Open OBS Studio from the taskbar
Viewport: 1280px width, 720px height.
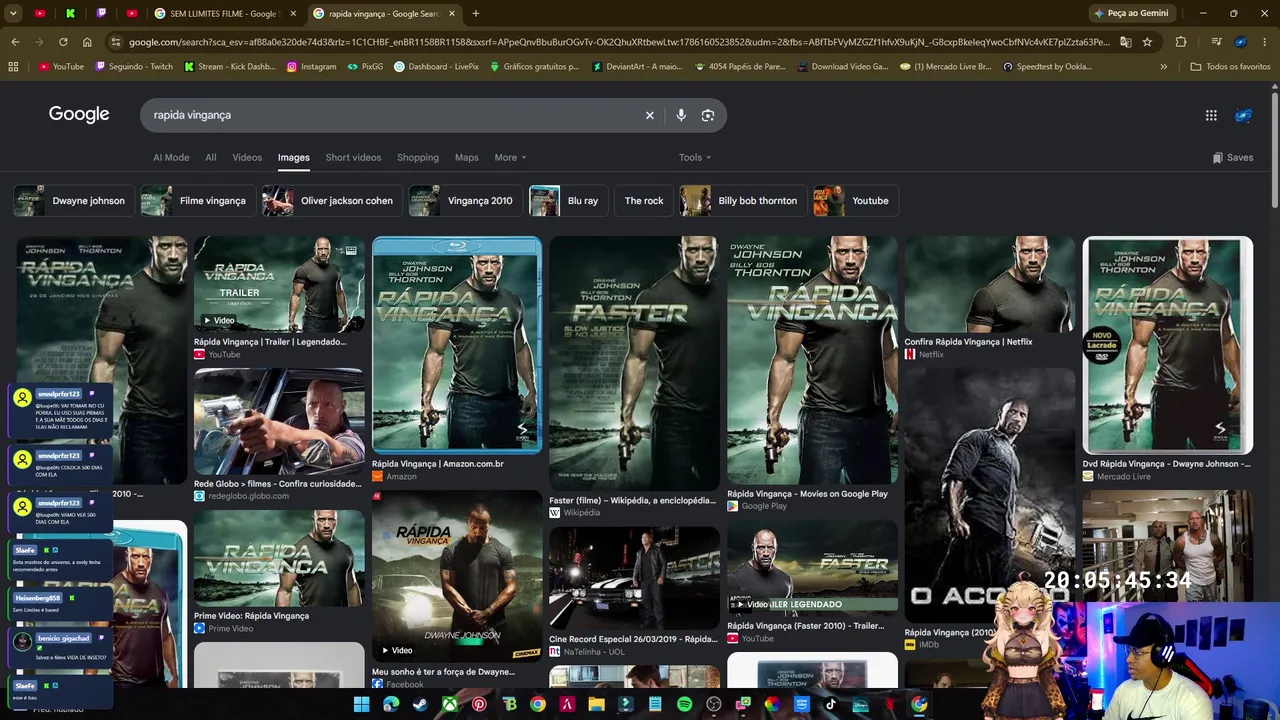click(x=713, y=704)
